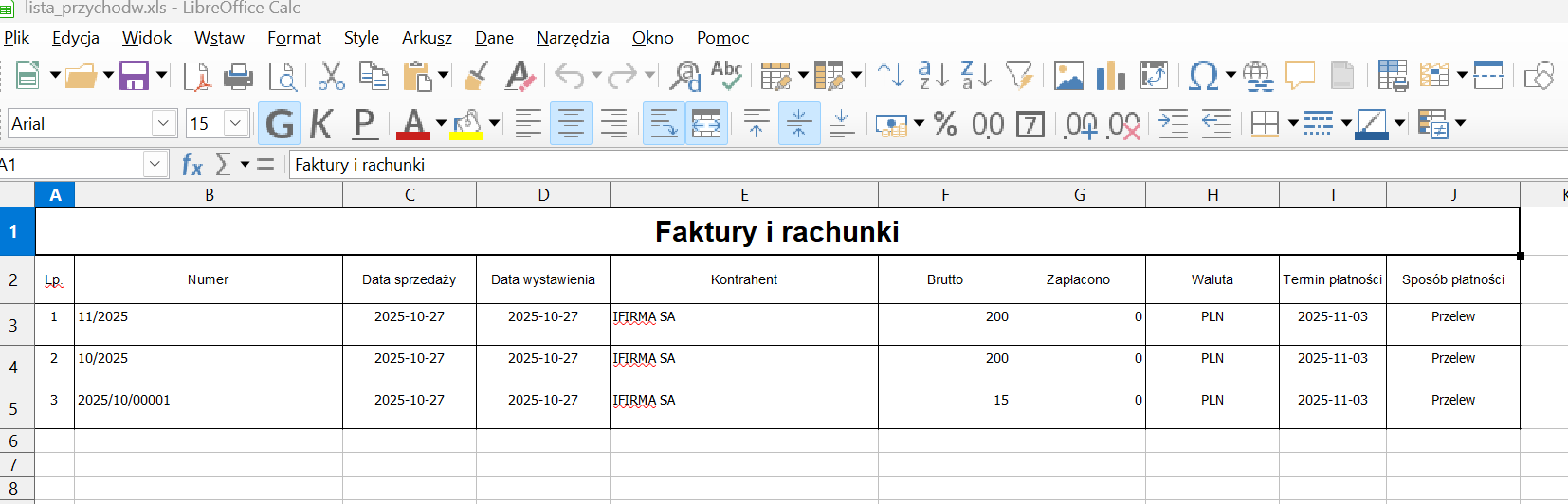This screenshot has height=504, width=1568.
Task: Insert a chart using the chart icon
Action: [1110, 76]
